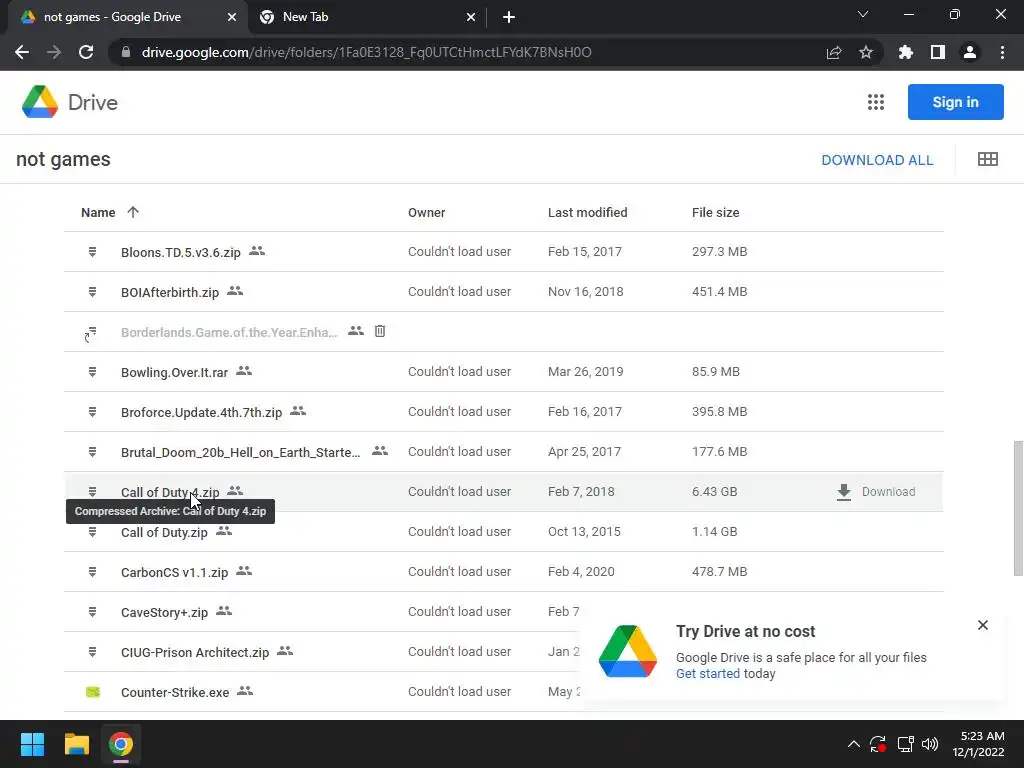Select Call of Duty.zip file name
This screenshot has width=1024, height=768.
click(164, 532)
